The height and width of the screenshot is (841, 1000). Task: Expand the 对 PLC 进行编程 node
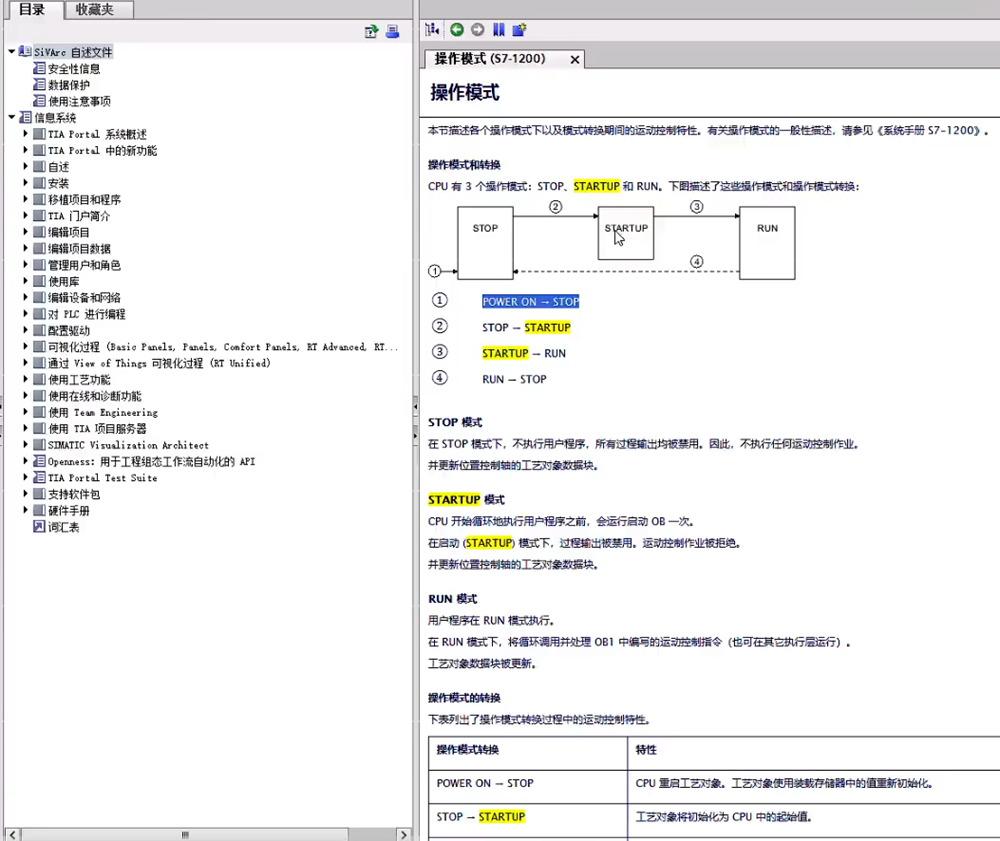coord(26,314)
